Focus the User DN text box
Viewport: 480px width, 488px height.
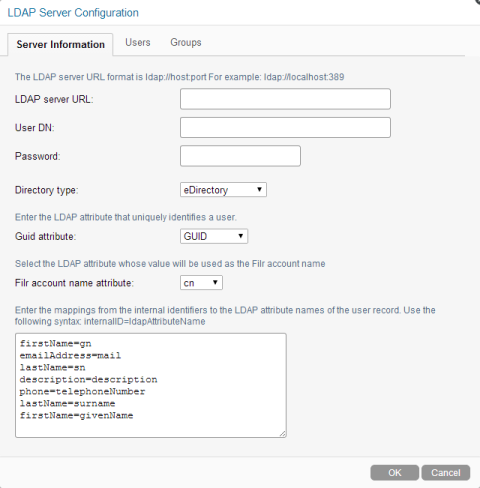click(x=285, y=127)
